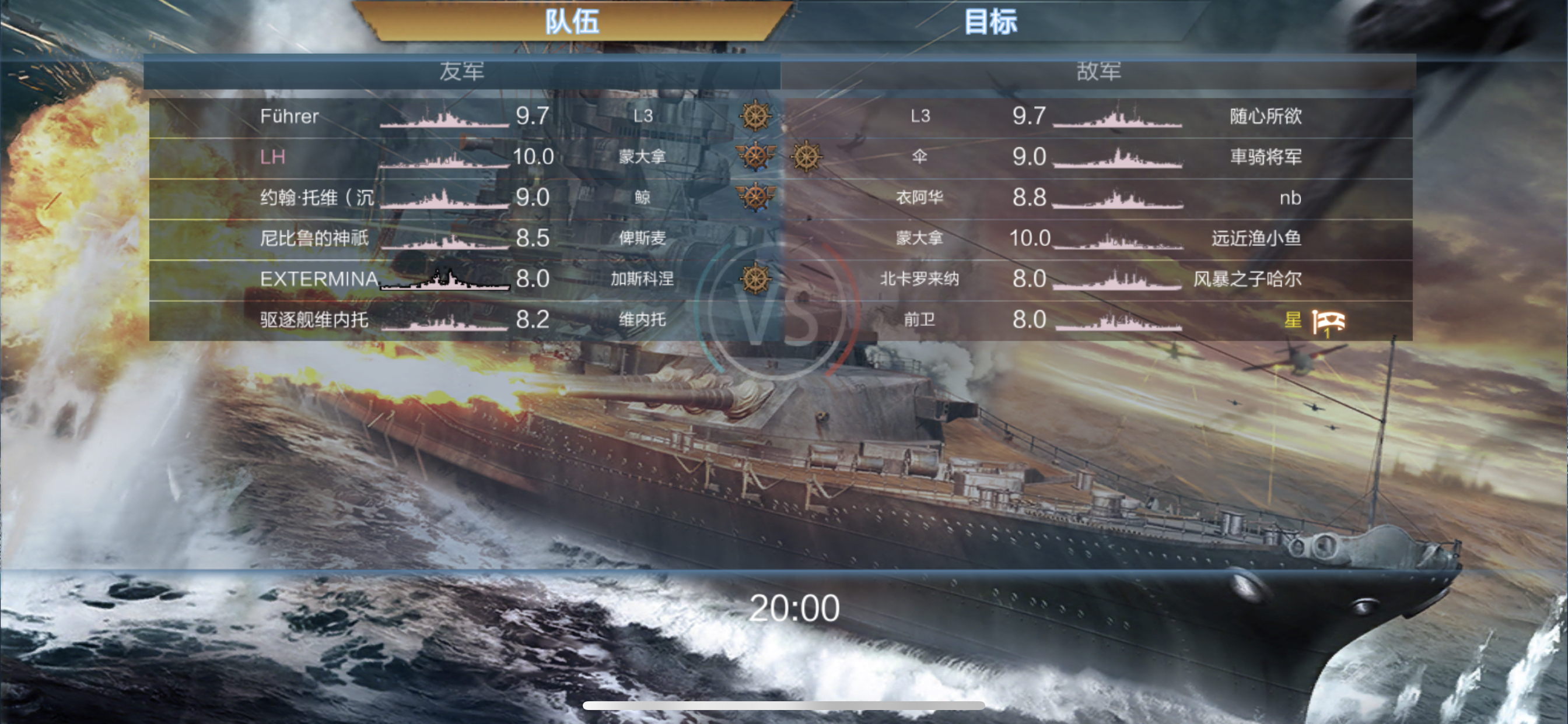
Task: Select player 尼比鲁的神祇 row
Action: coord(465,238)
